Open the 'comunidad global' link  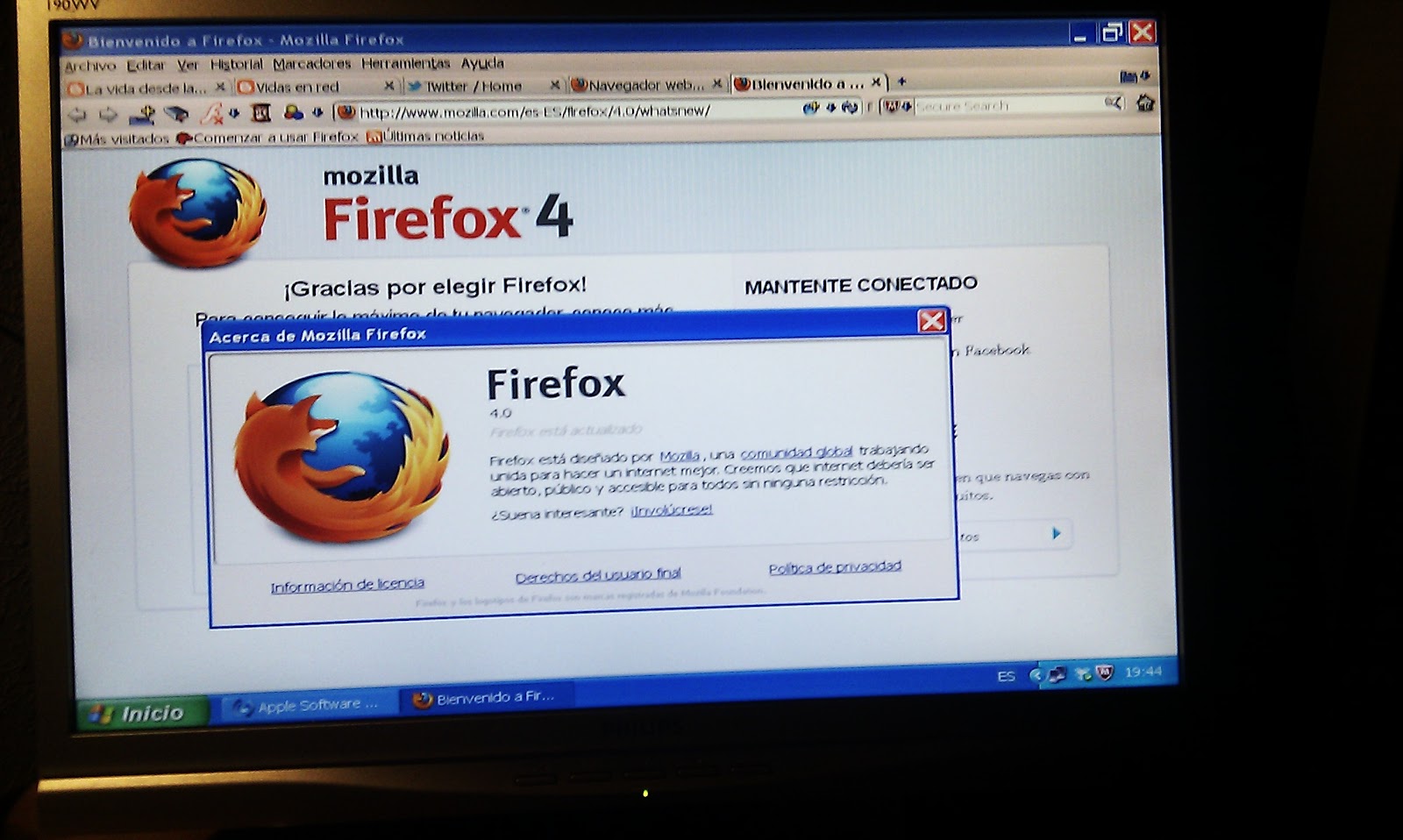[x=796, y=452]
